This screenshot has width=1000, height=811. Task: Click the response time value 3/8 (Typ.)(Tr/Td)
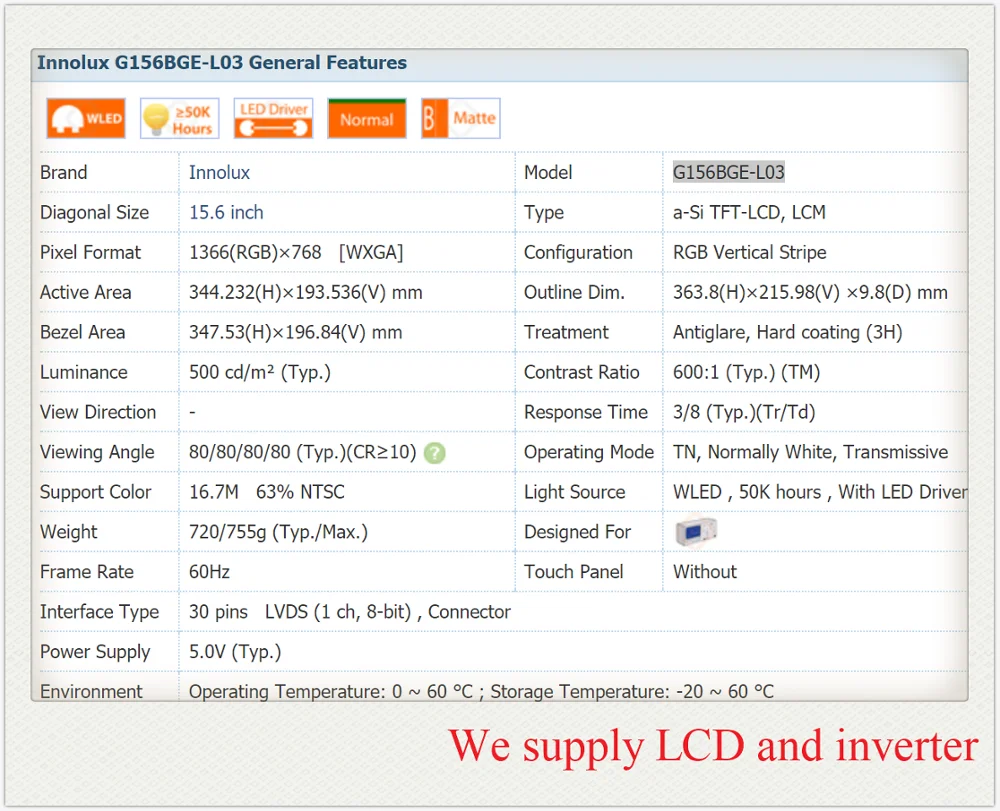[744, 413]
